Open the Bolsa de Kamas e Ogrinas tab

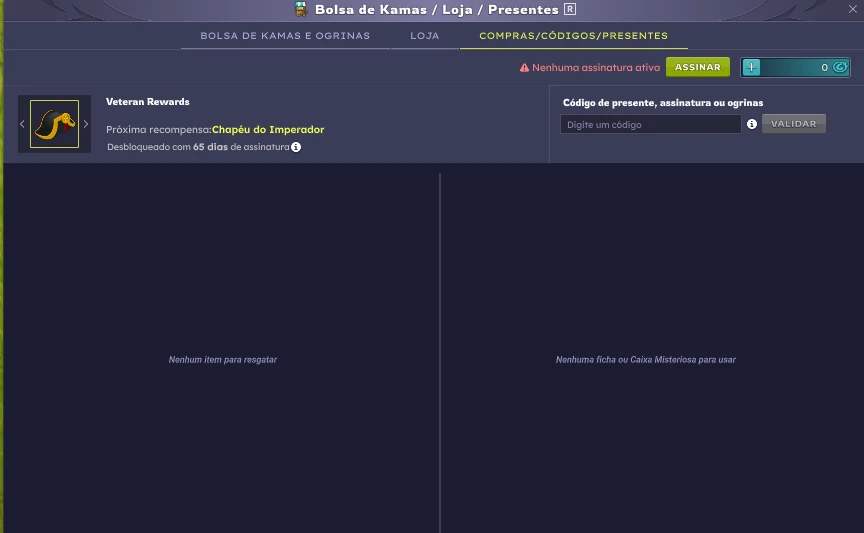tap(285, 36)
